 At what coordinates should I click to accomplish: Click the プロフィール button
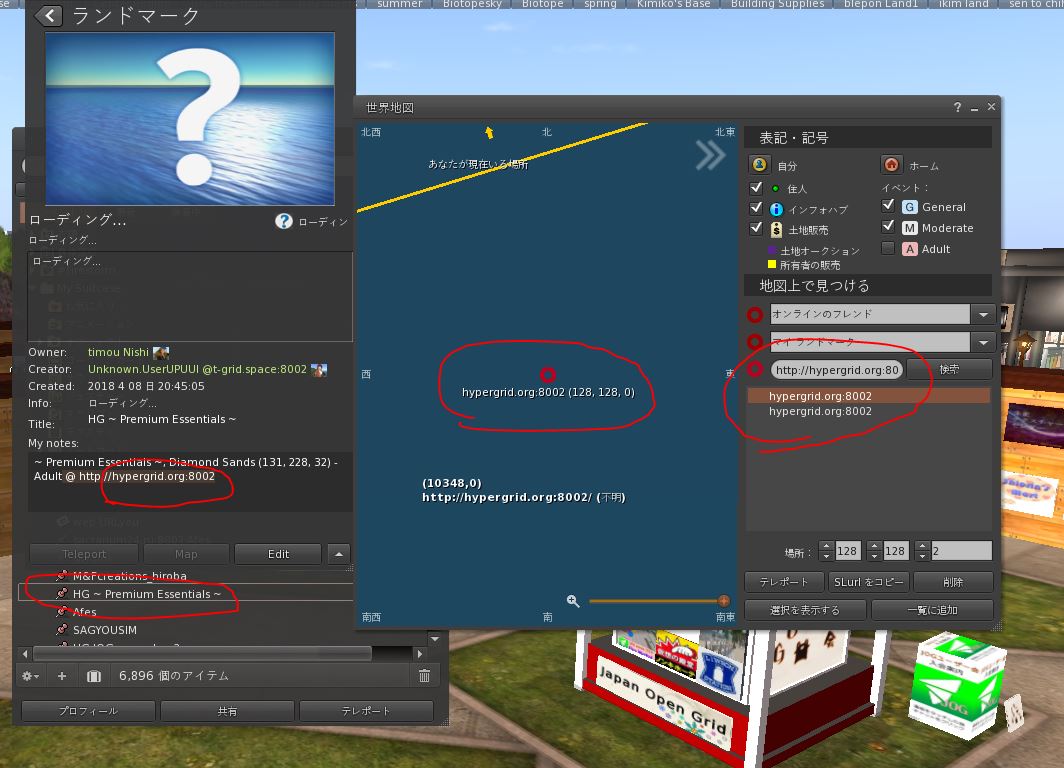pos(88,711)
